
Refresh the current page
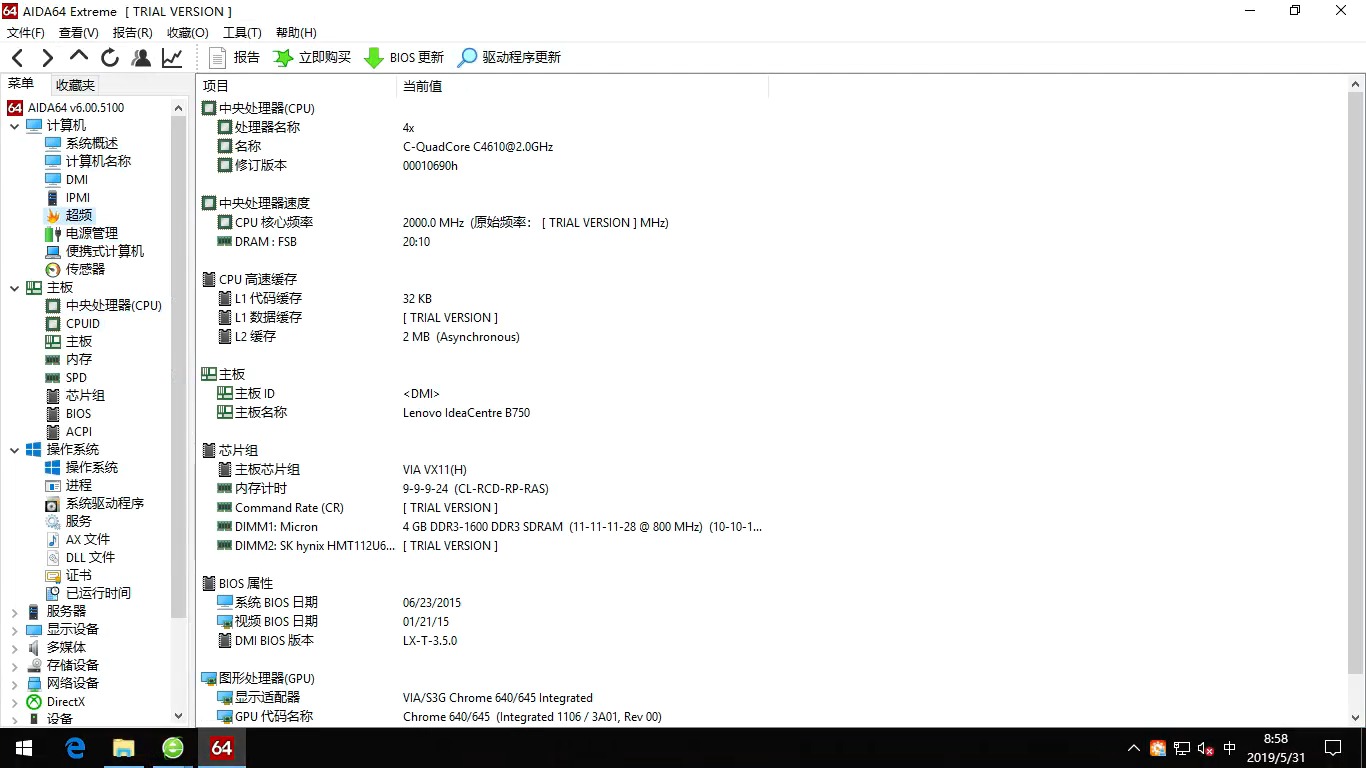(x=110, y=58)
